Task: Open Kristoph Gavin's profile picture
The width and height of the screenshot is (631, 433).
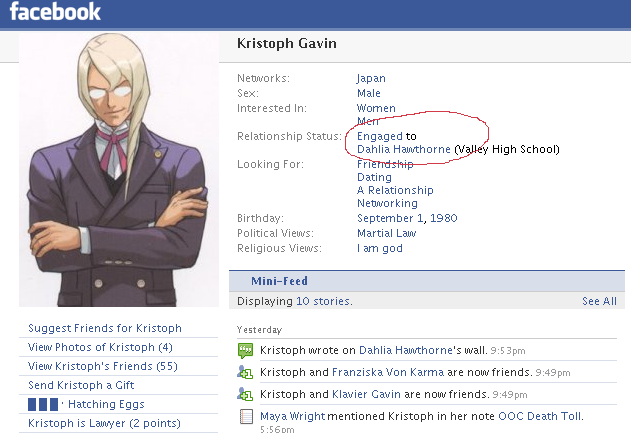Action: point(119,170)
